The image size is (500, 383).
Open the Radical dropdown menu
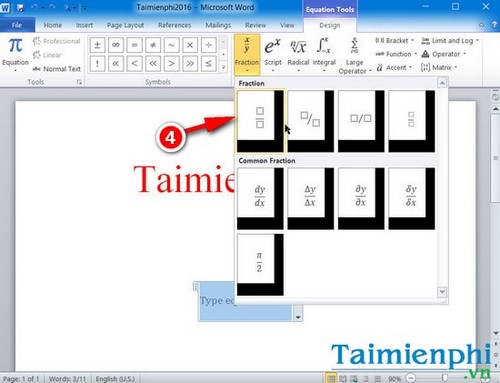(x=298, y=55)
